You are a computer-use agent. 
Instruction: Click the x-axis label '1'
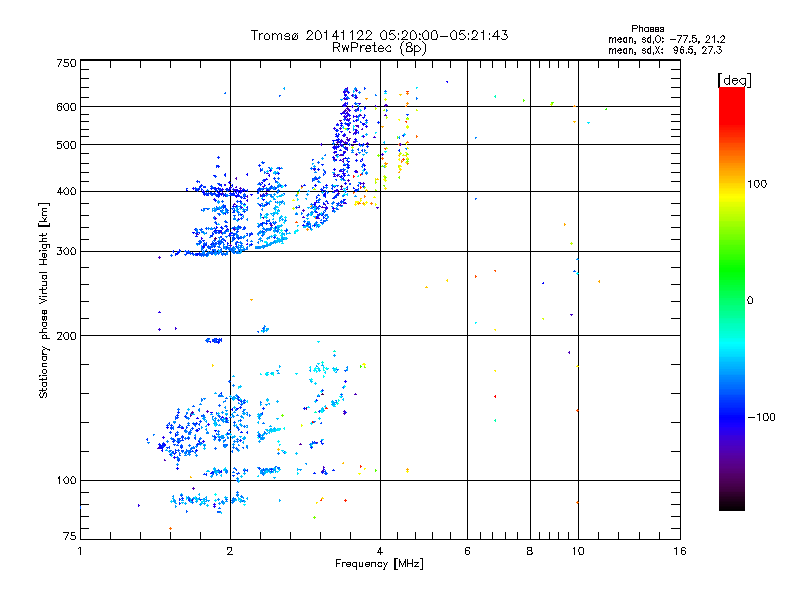(80, 551)
